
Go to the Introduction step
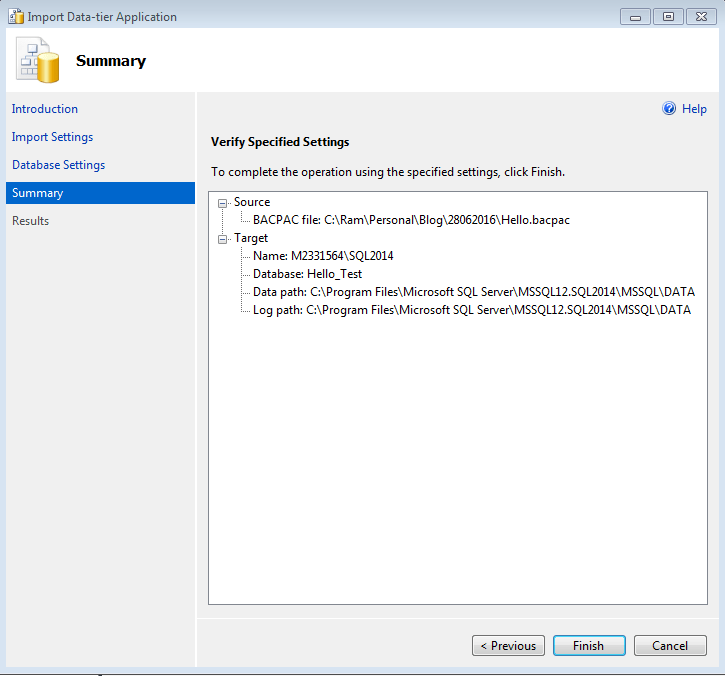tap(45, 109)
